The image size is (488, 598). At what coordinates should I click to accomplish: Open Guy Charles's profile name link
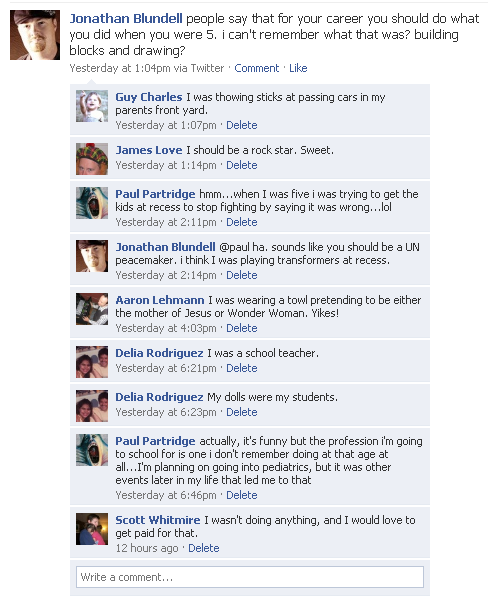(x=149, y=97)
